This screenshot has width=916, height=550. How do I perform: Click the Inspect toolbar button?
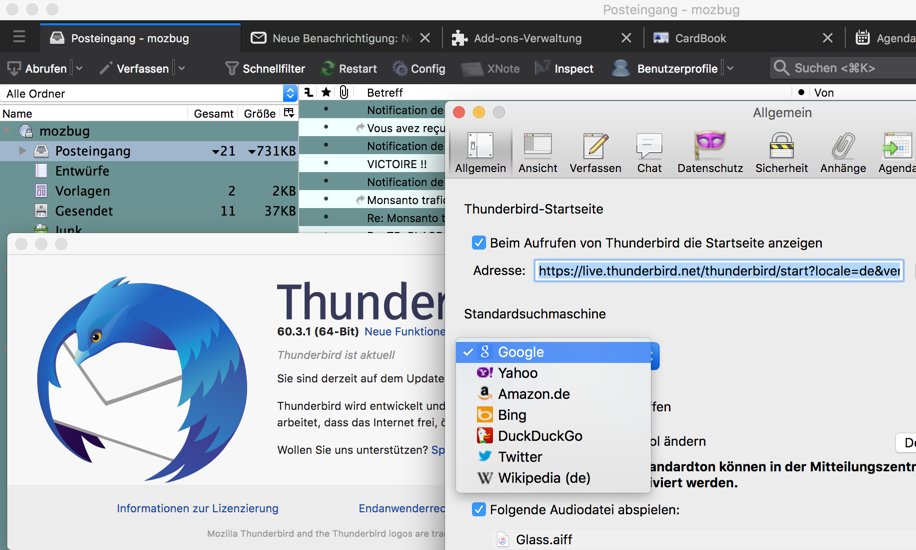(564, 68)
